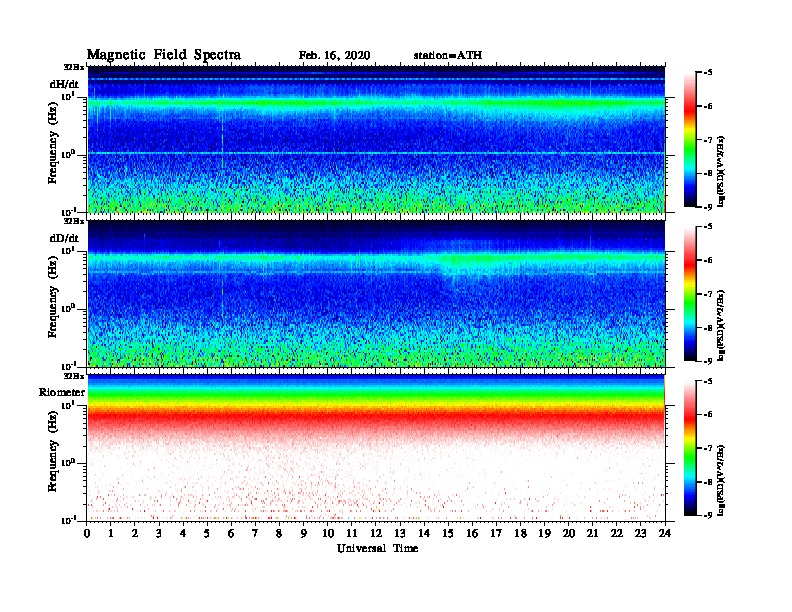Click the hour 2 tick label on time axis

click(x=135, y=533)
